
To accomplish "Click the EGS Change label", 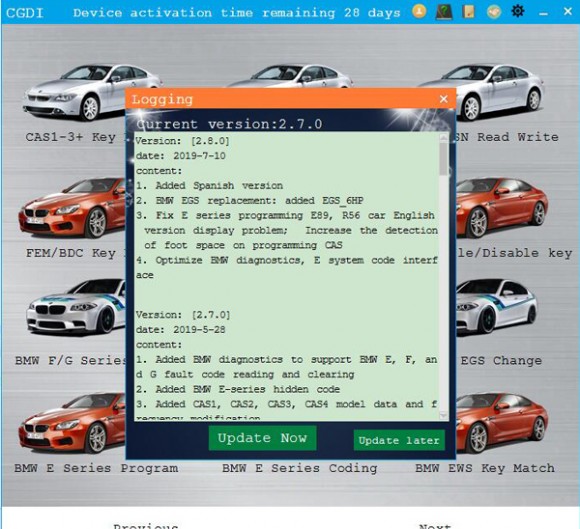I will 501,360.
